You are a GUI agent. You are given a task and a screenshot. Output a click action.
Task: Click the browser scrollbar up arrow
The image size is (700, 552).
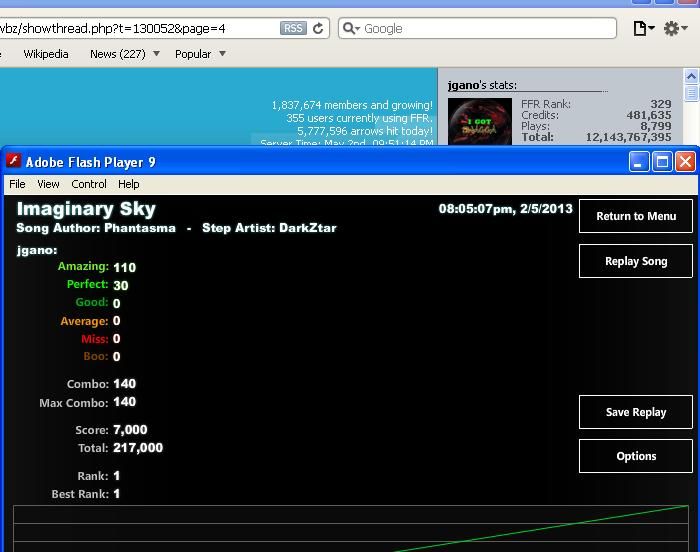click(x=691, y=76)
